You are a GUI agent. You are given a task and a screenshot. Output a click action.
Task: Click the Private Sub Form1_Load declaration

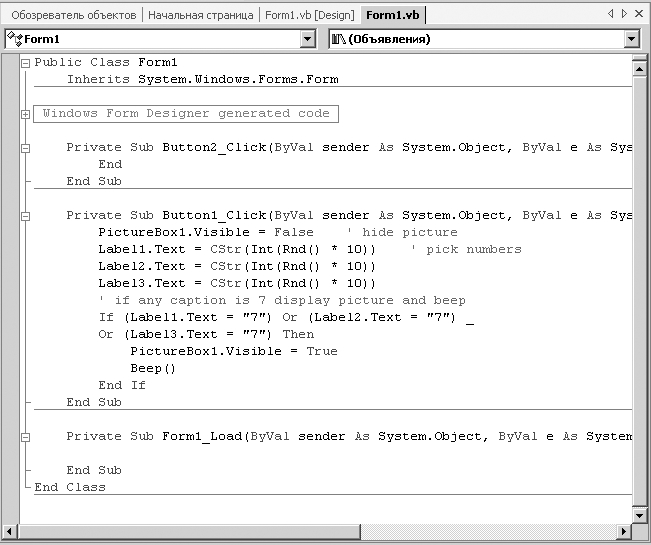click(x=349, y=437)
